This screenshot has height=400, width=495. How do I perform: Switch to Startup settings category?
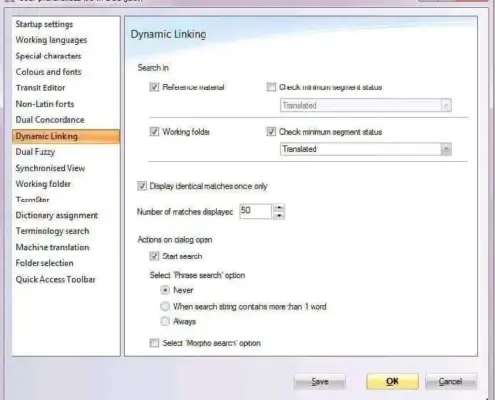click(x=44, y=24)
